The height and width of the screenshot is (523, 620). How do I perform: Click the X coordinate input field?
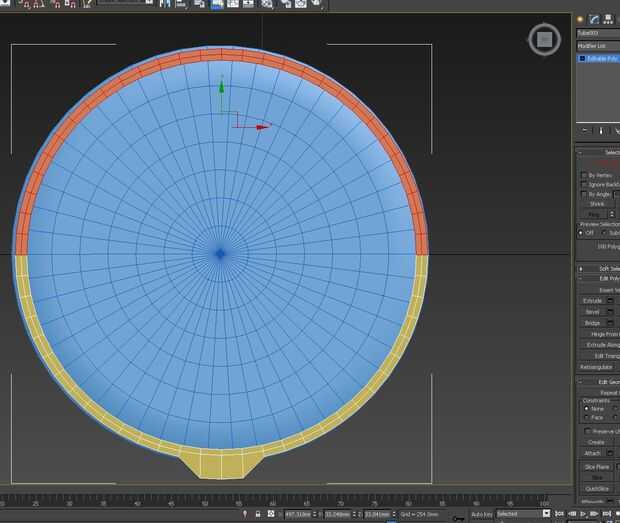click(296, 514)
